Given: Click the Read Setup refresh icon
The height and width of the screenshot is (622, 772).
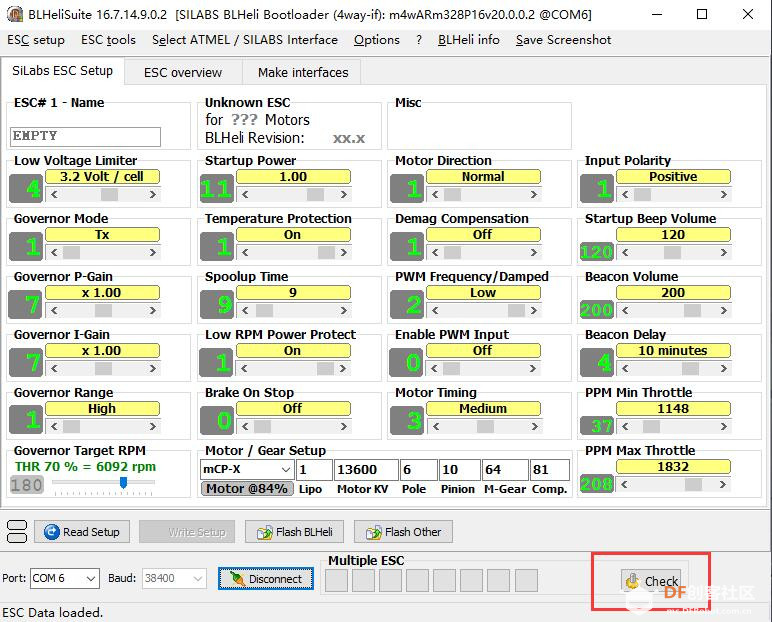Looking at the screenshot, I should (52, 532).
